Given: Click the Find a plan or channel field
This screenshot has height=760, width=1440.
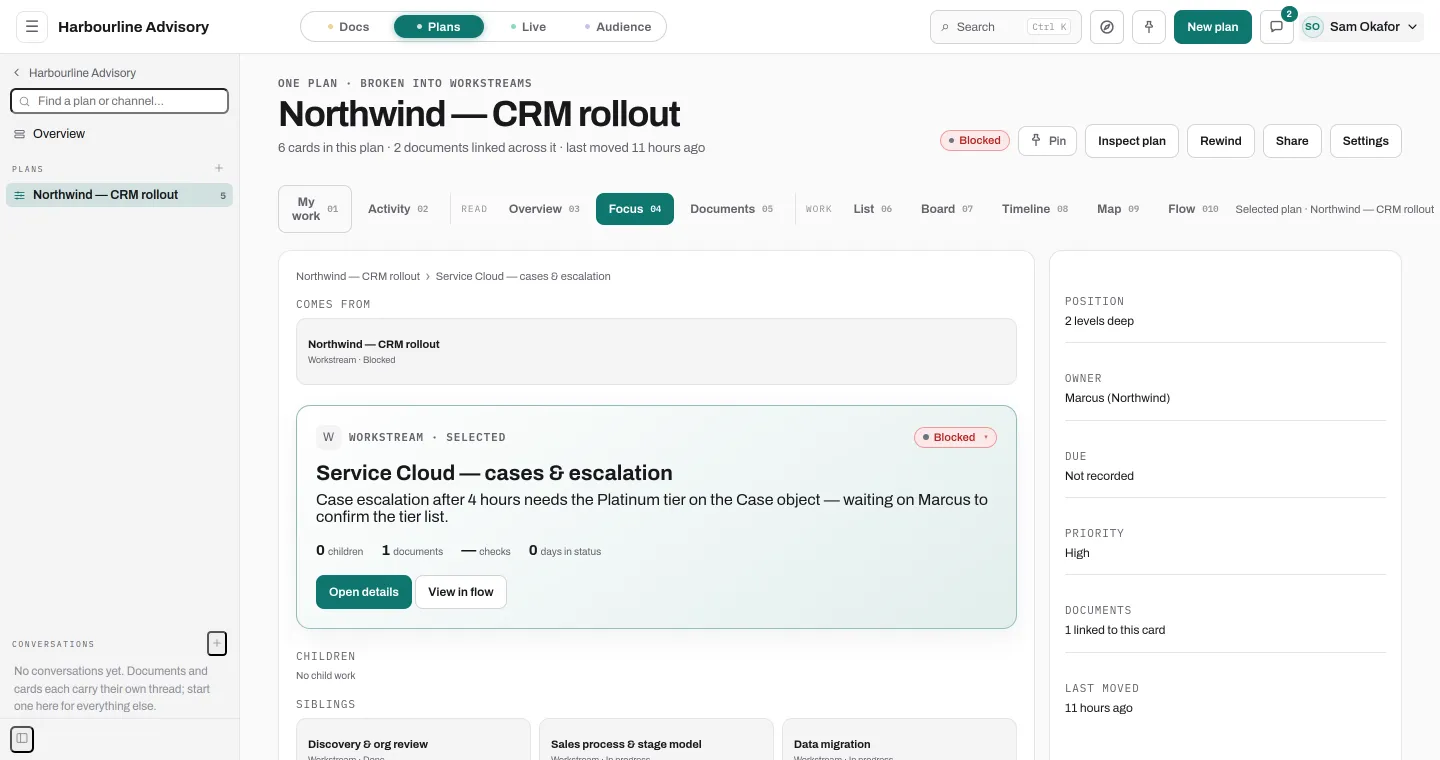Looking at the screenshot, I should [x=119, y=101].
